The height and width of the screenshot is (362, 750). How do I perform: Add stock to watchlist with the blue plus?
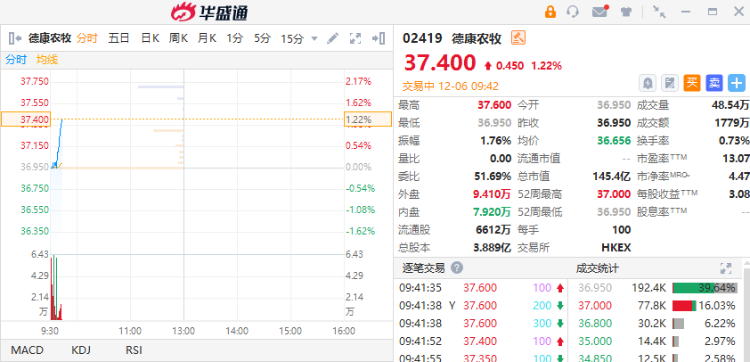(x=737, y=83)
